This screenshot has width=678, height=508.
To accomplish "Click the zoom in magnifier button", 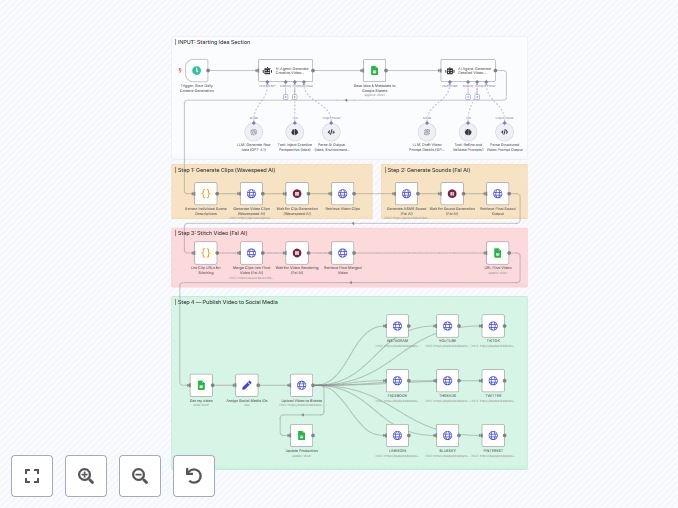I will [86, 476].
